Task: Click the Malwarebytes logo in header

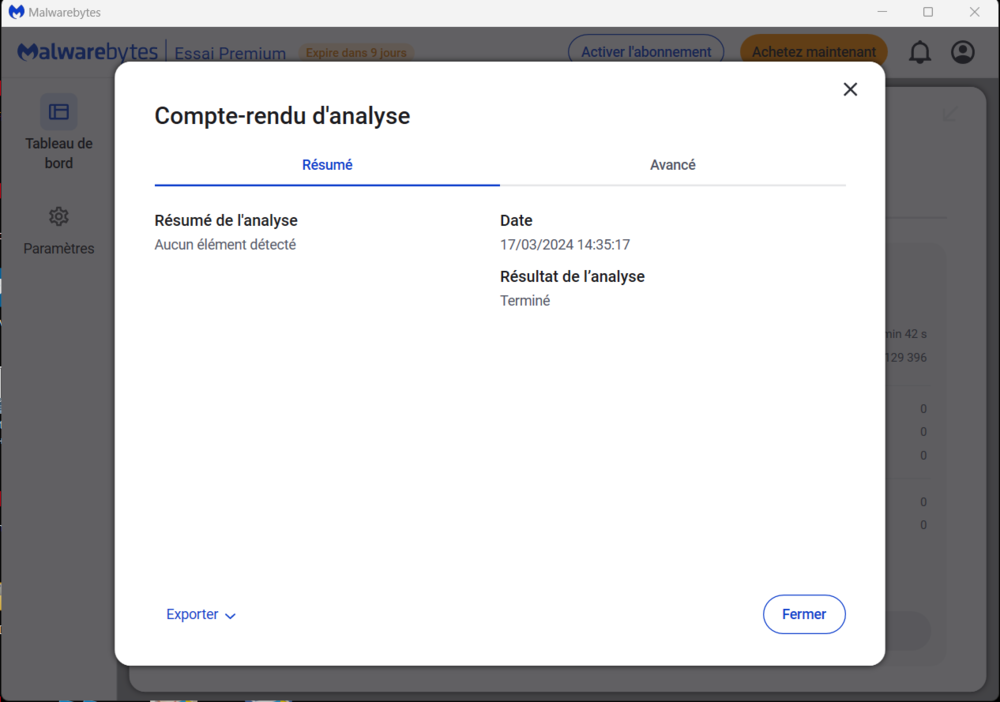Action: click(88, 52)
